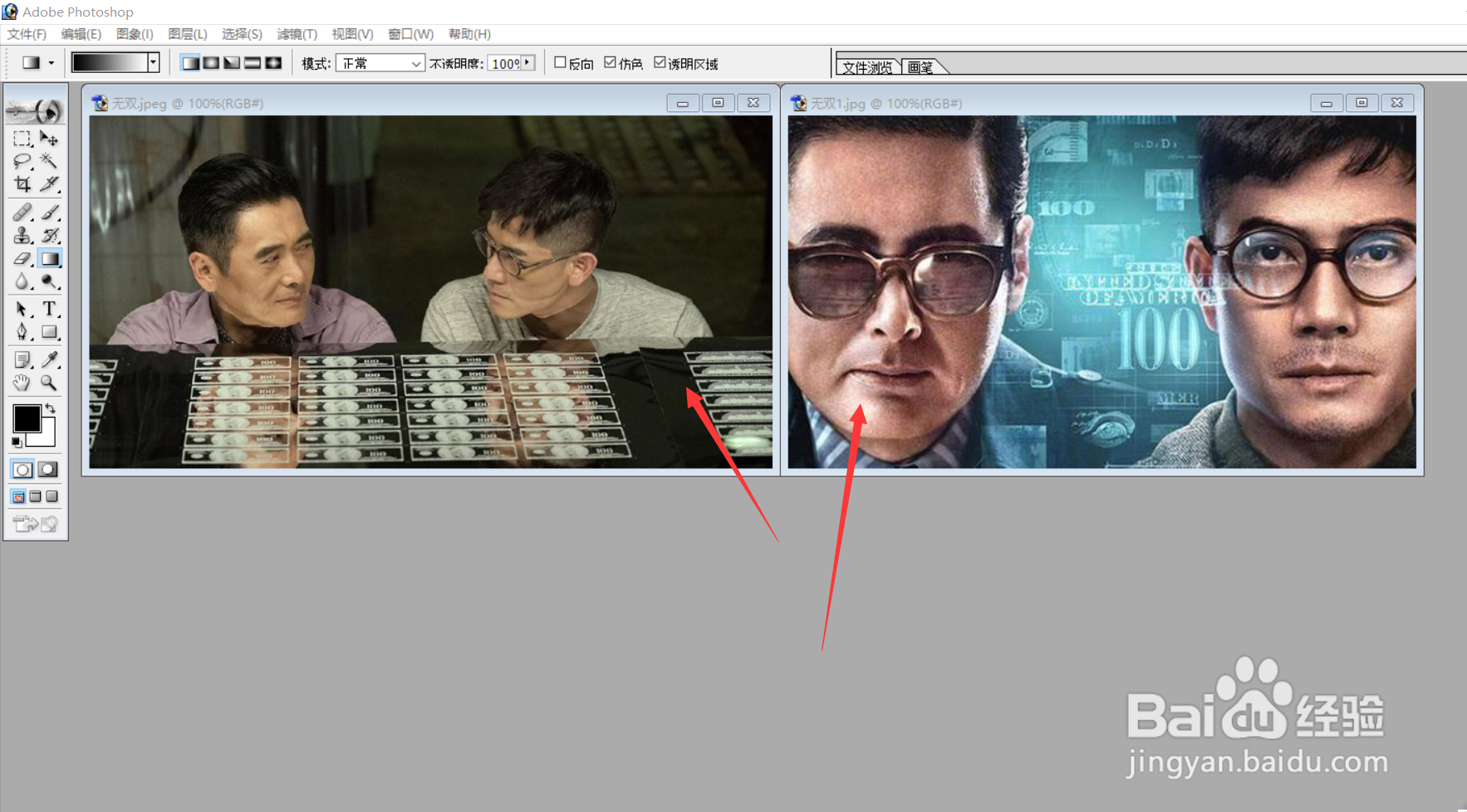Activate the 无双.jpeg document title bar

430,103
